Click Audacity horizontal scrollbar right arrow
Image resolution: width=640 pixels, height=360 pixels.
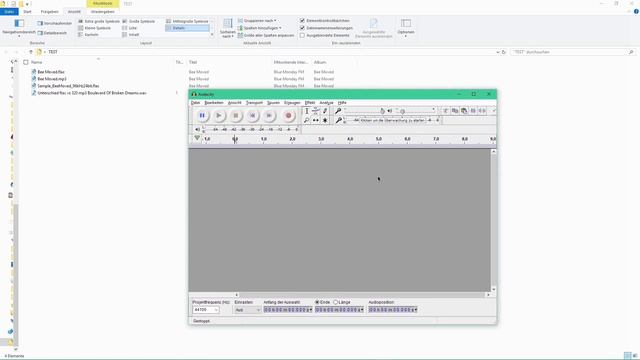[488, 295]
